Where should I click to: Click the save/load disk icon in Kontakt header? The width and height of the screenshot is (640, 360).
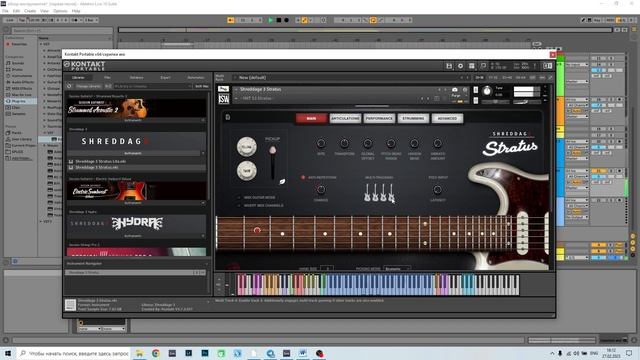[x=449, y=66]
